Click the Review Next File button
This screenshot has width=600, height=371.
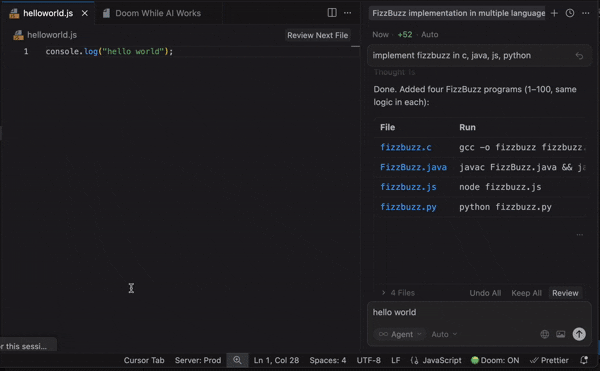pos(318,35)
